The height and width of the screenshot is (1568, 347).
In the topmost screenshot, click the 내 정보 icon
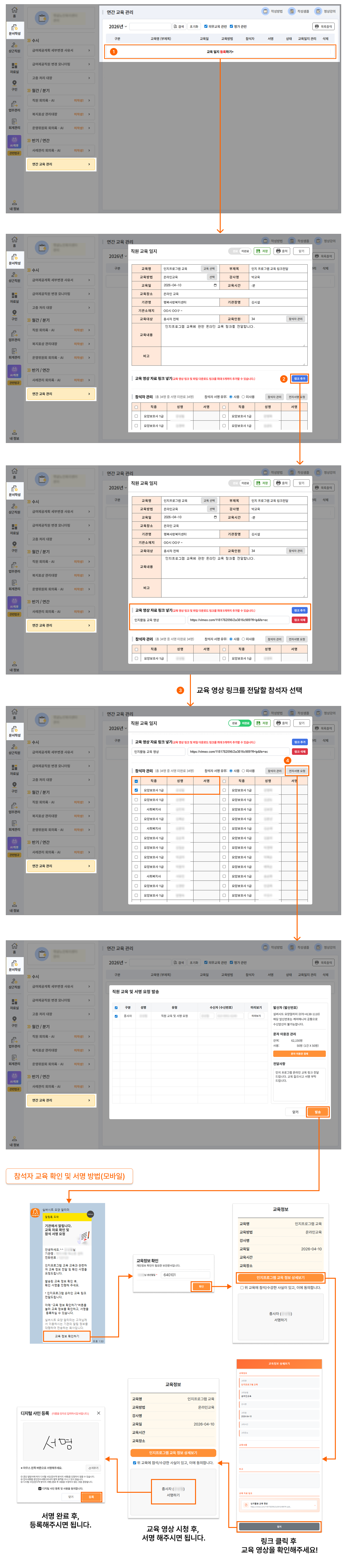[x=15, y=205]
